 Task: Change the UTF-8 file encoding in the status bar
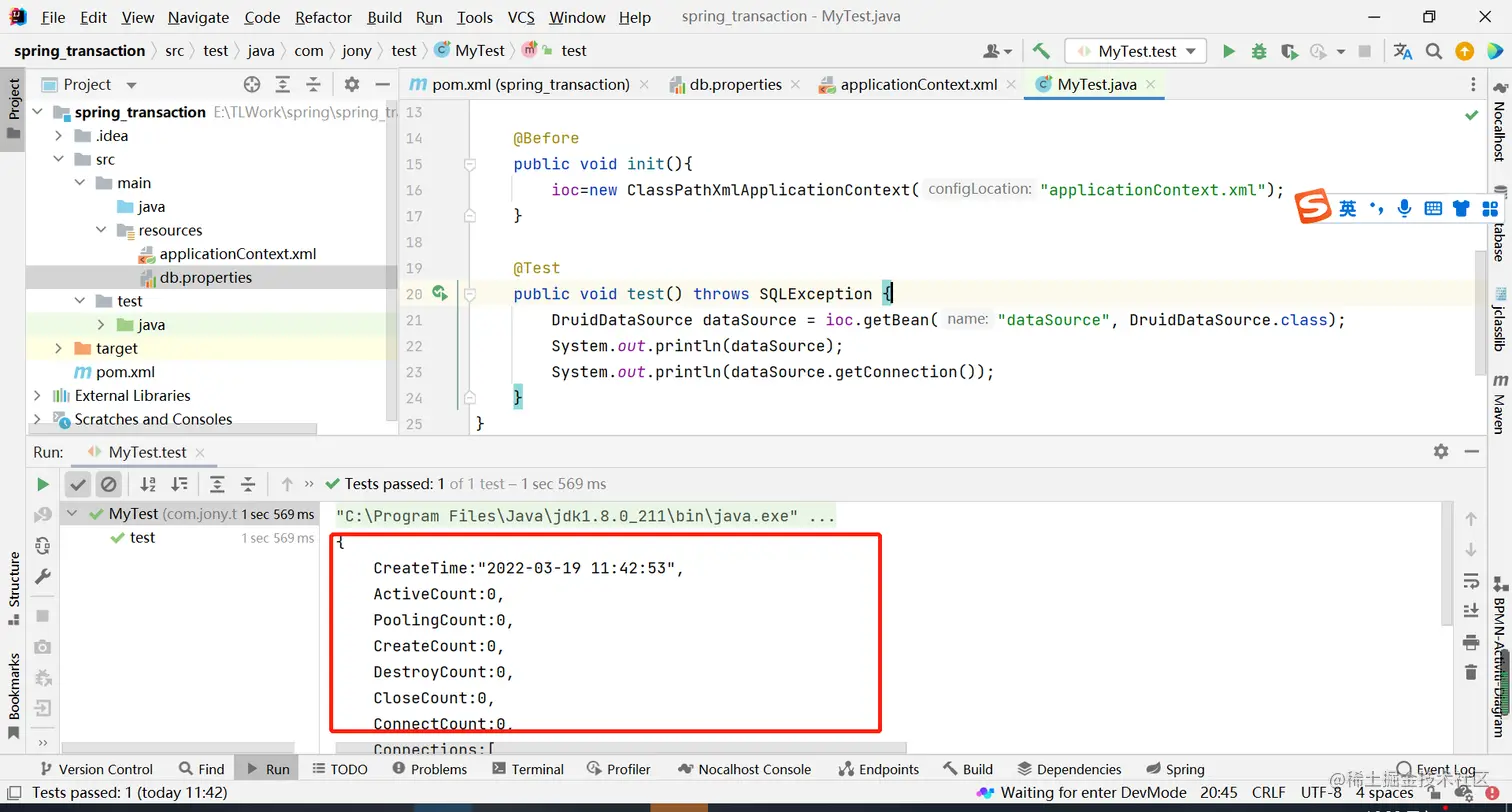tap(1321, 793)
